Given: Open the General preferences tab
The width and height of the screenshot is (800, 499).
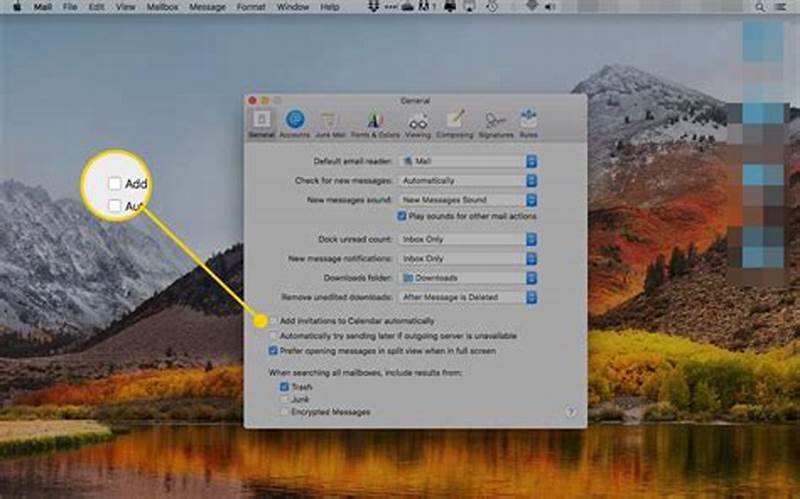Looking at the screenshot, I should coord(262,124).
